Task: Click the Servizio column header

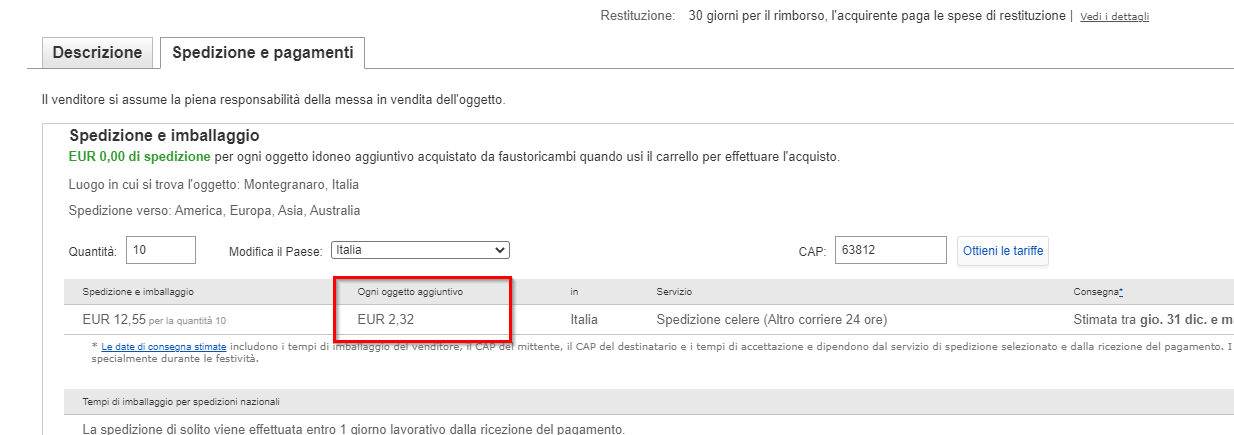Action: pos(674,291)
